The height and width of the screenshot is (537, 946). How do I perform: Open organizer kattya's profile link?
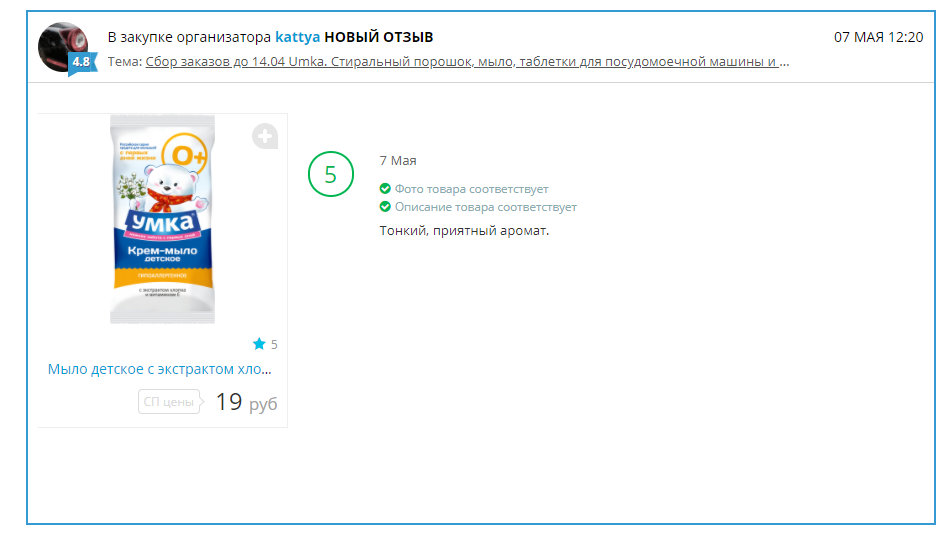point(297,37)
